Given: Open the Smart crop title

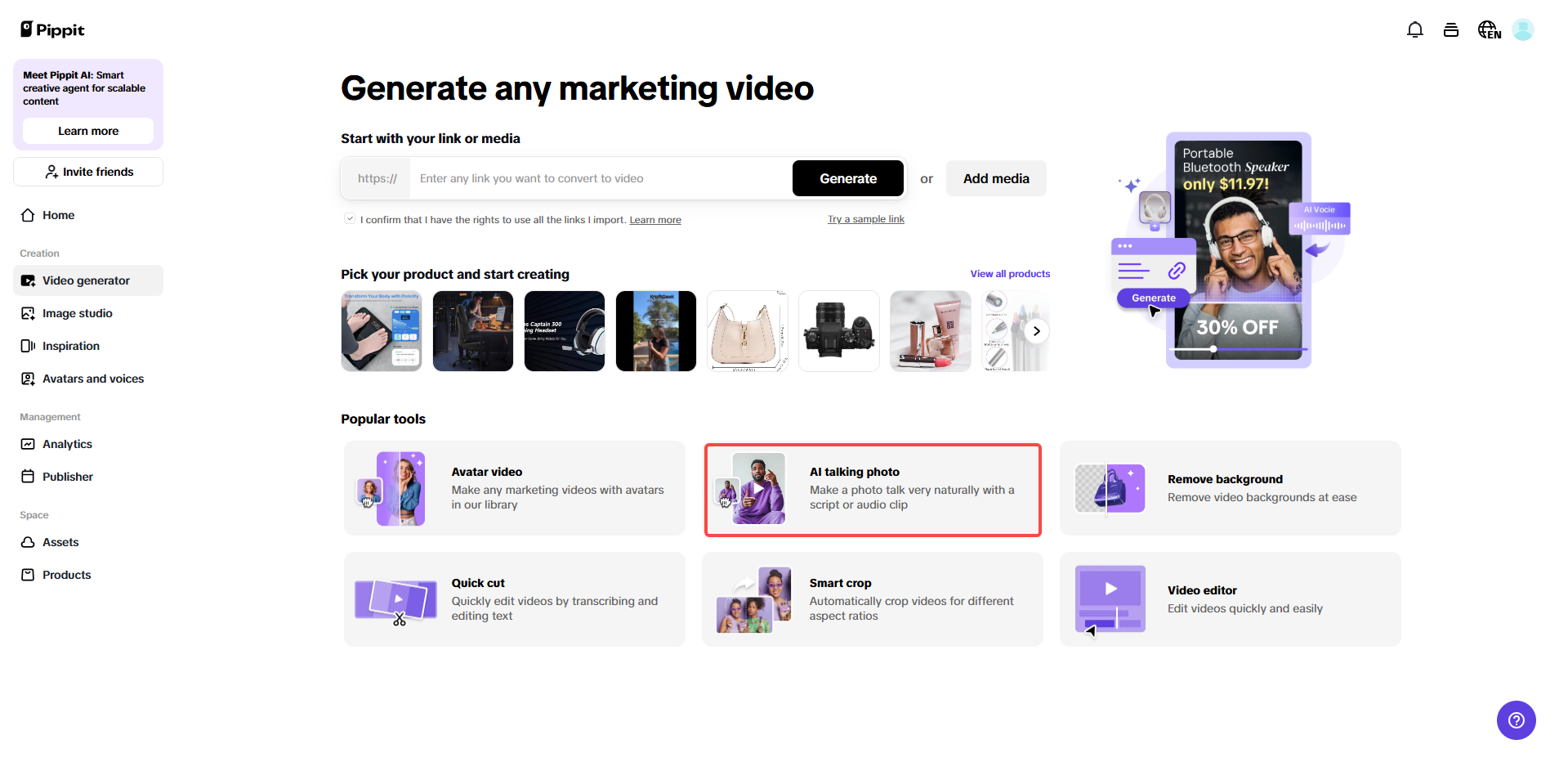Looking at the screenshot, I should (840, 583).
